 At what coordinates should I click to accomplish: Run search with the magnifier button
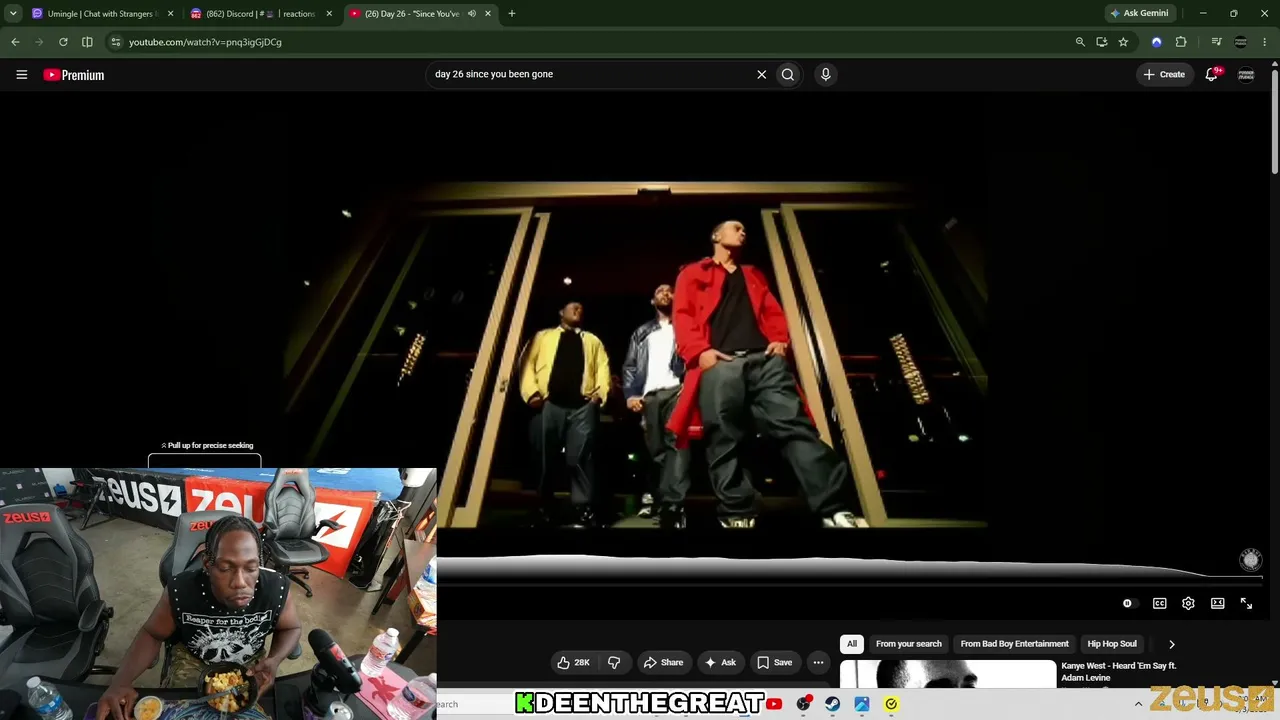pos(788,74)
